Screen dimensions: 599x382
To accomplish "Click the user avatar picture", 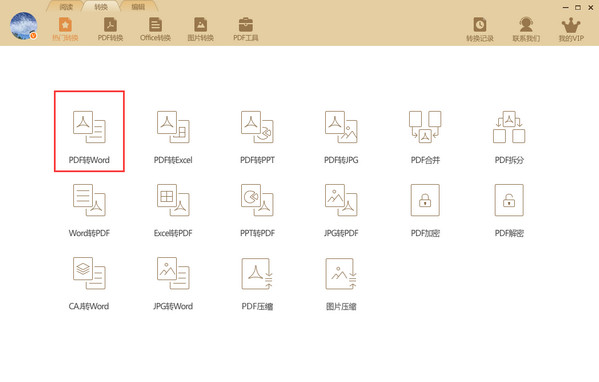I will tap(24, 26).
